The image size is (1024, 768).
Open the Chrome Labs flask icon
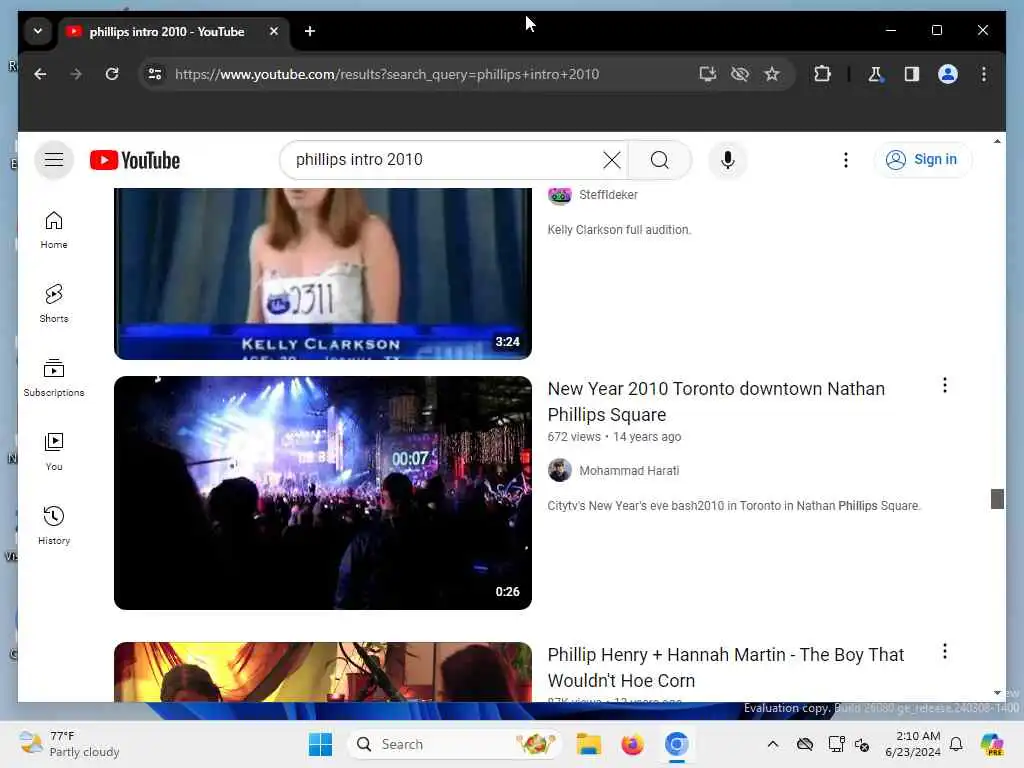point(875,74)
